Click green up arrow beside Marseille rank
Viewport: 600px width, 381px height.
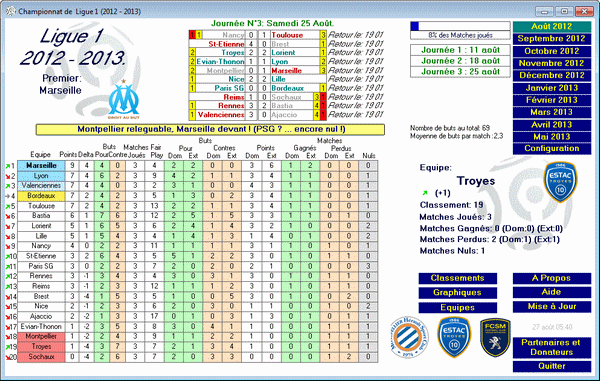point(8,166)
